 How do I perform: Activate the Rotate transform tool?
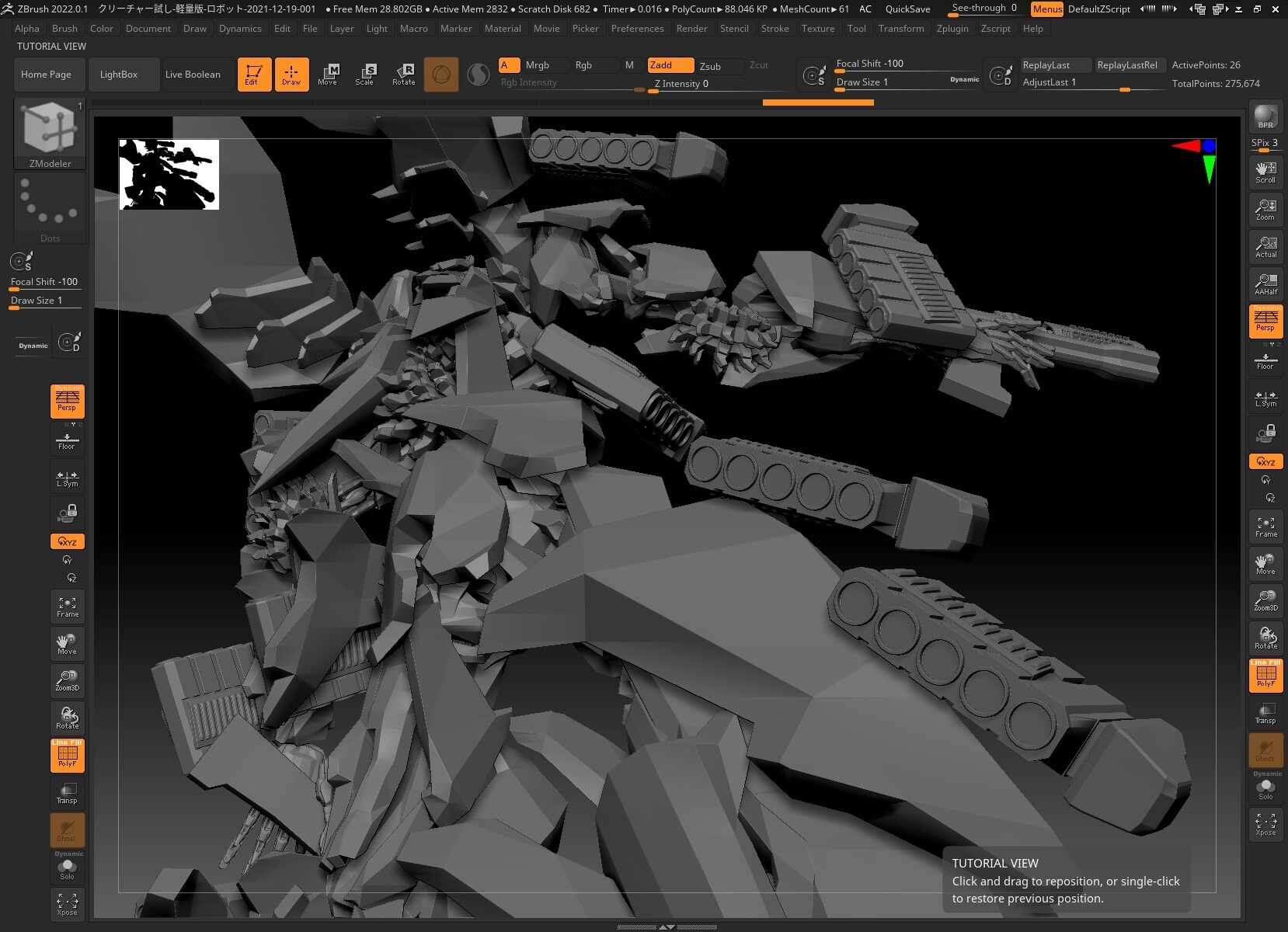[403, 75]
